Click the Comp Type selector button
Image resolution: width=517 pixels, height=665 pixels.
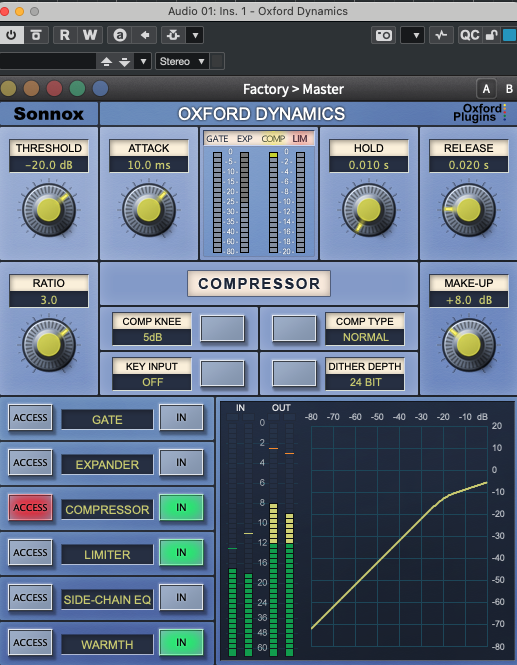tap(294, 328)
